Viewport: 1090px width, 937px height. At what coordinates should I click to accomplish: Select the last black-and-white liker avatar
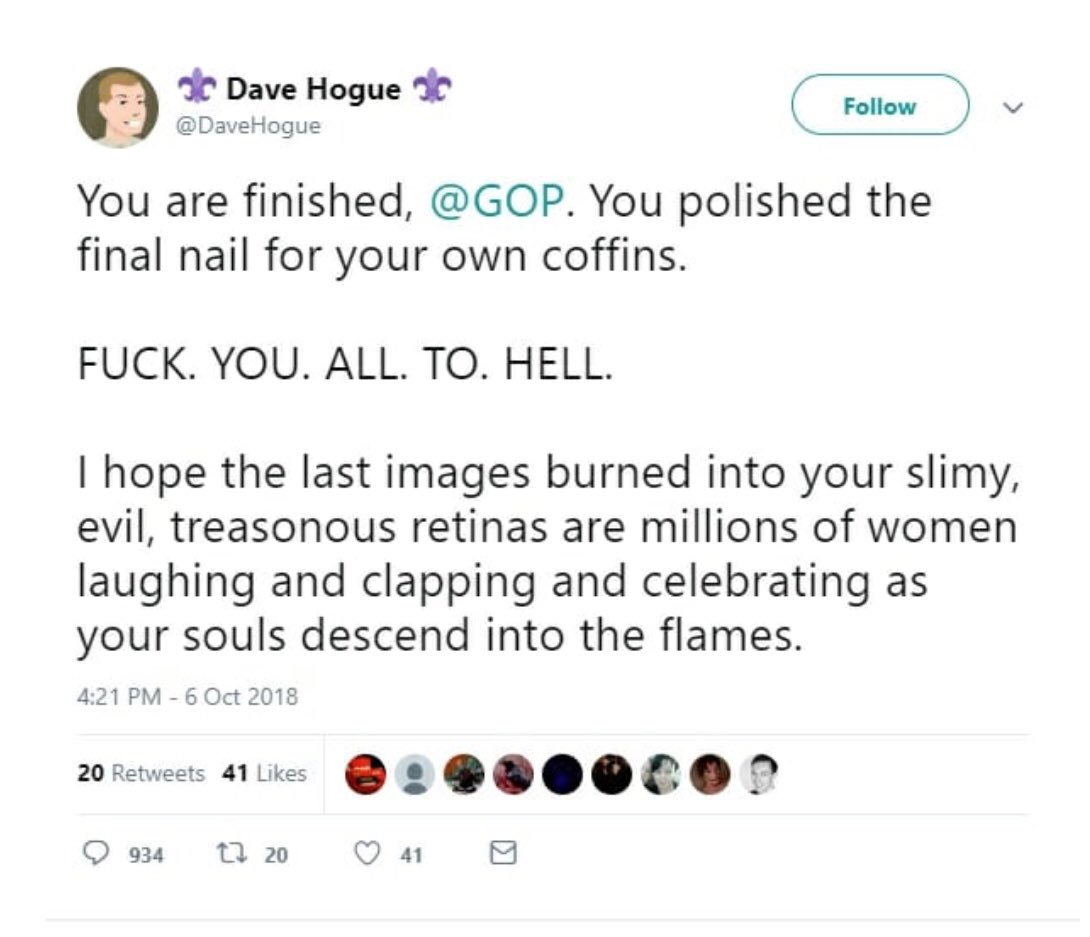click(x=758, y=774)
